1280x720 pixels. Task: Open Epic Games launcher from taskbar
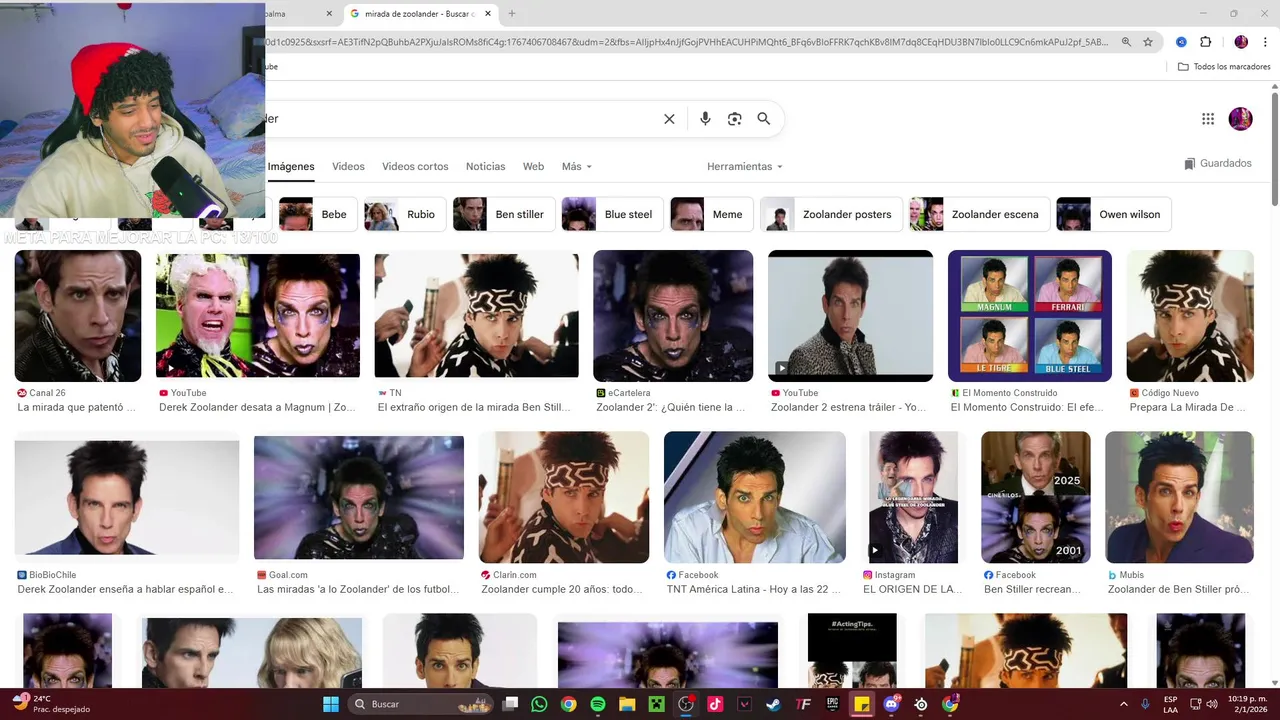tap(832, 704)
